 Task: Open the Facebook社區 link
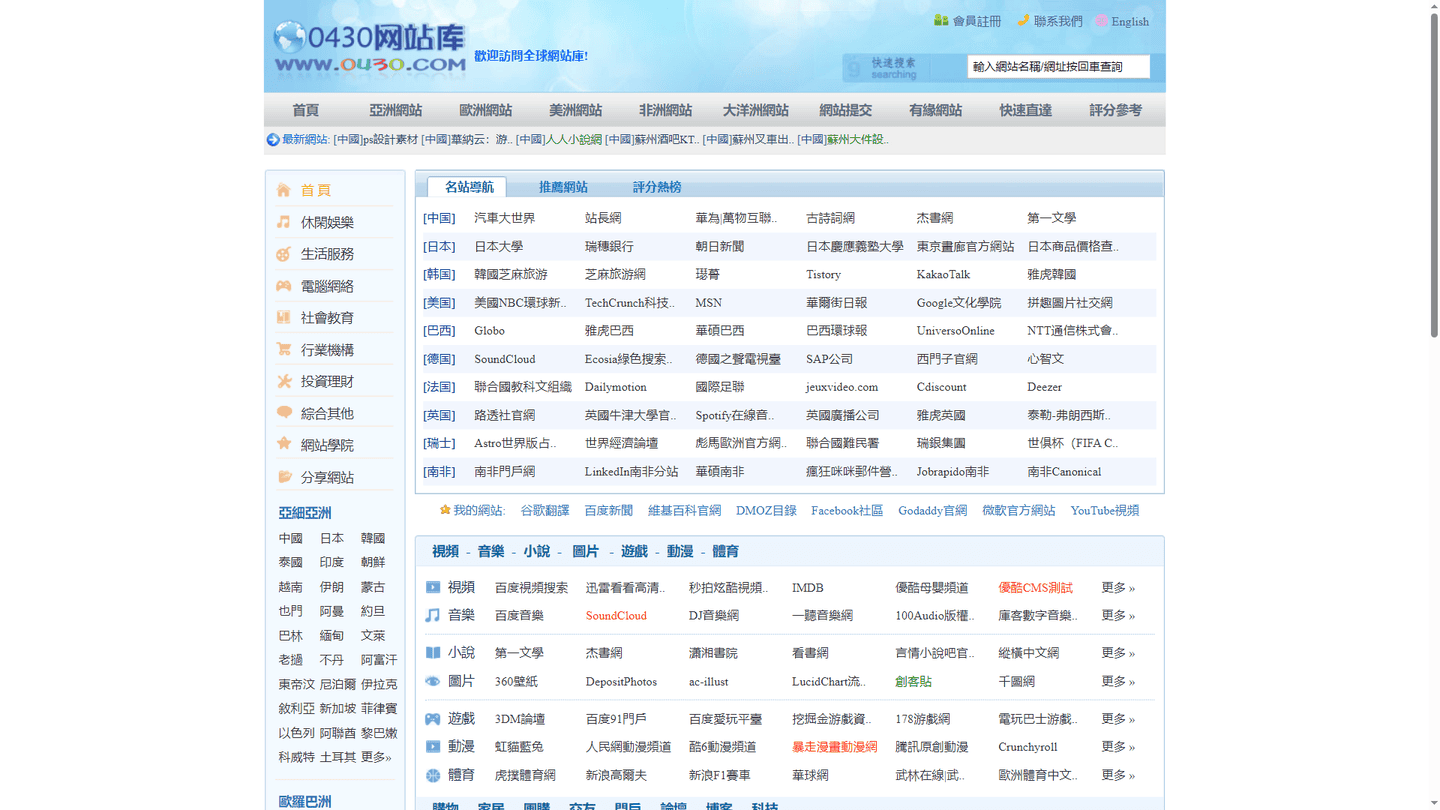(847, 511)
